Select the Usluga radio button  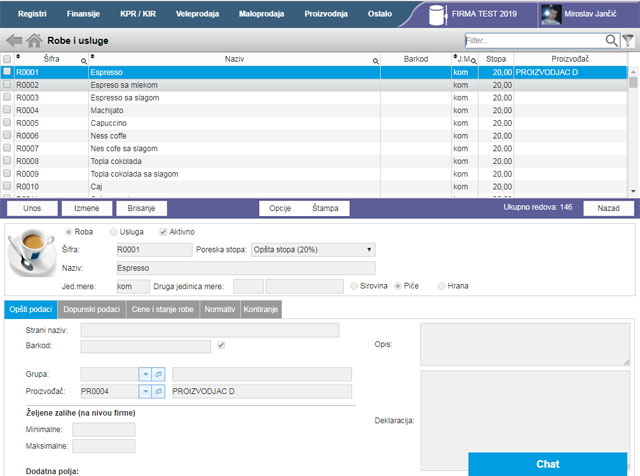point(114,231)
